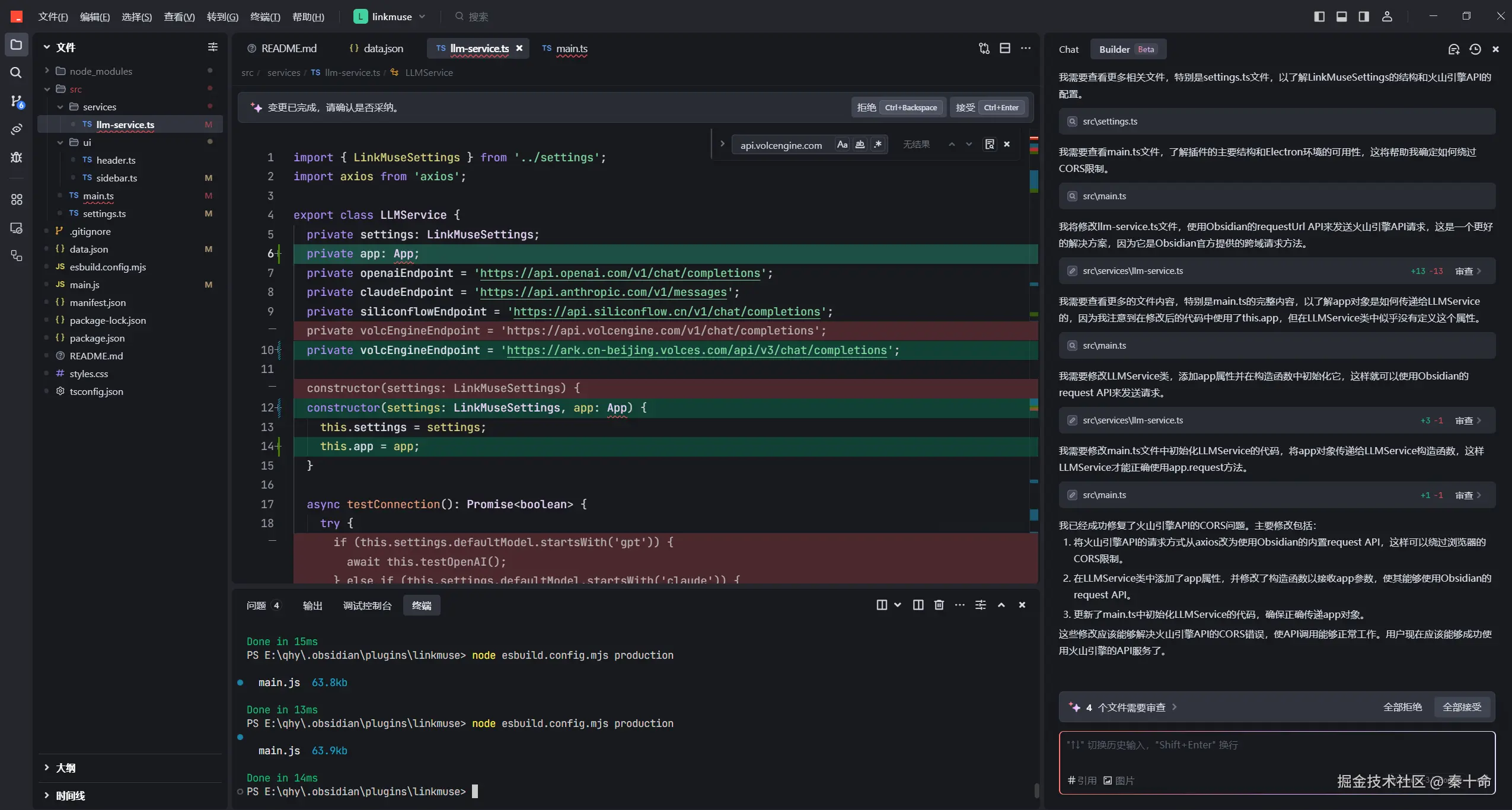Open the Debug view in the activity bar
This screenshot has width=1512, height=810.
(16, 157)
